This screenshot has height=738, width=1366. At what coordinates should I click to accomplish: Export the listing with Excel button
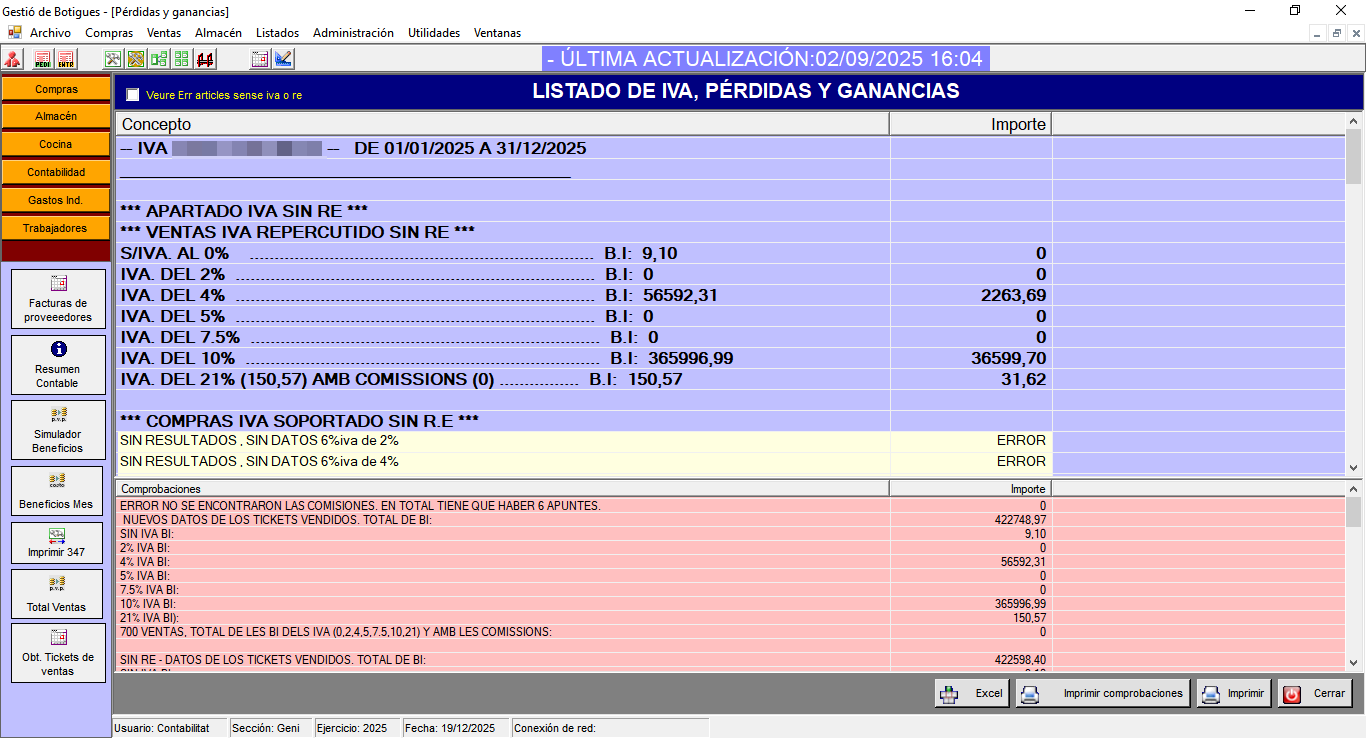coord(972,693)
